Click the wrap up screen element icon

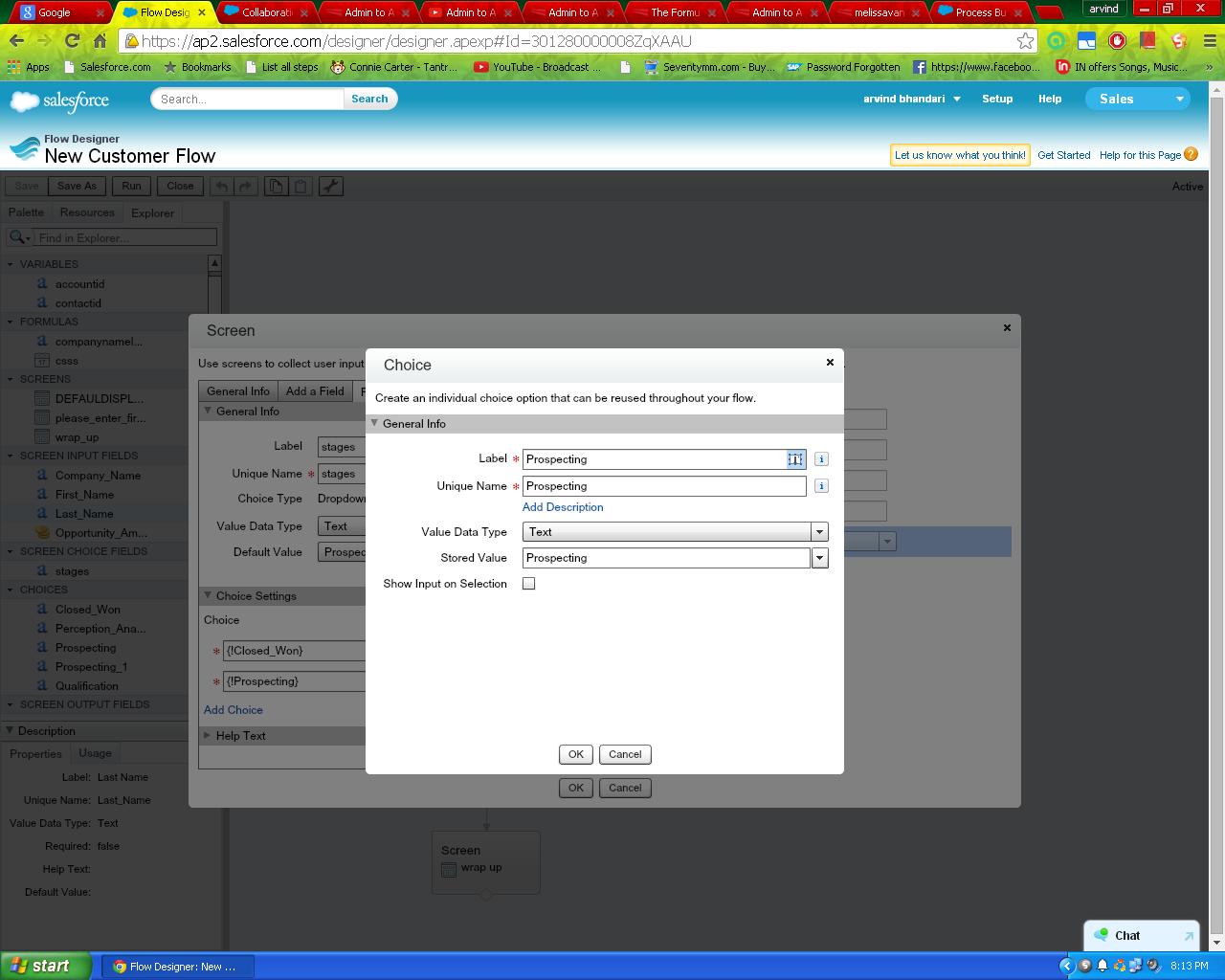tap(448, 869)
